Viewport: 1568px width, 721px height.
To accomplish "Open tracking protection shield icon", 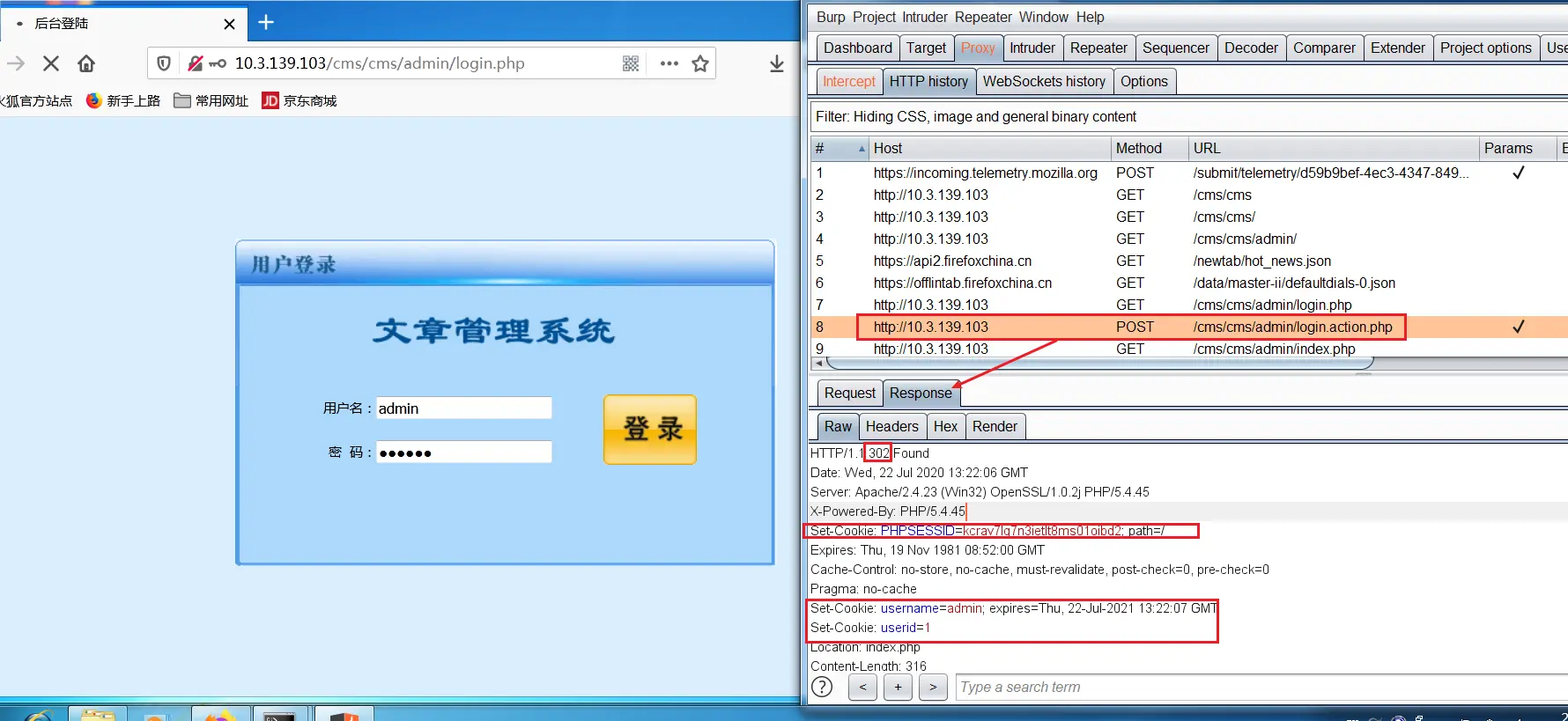I will click(164, 63).
